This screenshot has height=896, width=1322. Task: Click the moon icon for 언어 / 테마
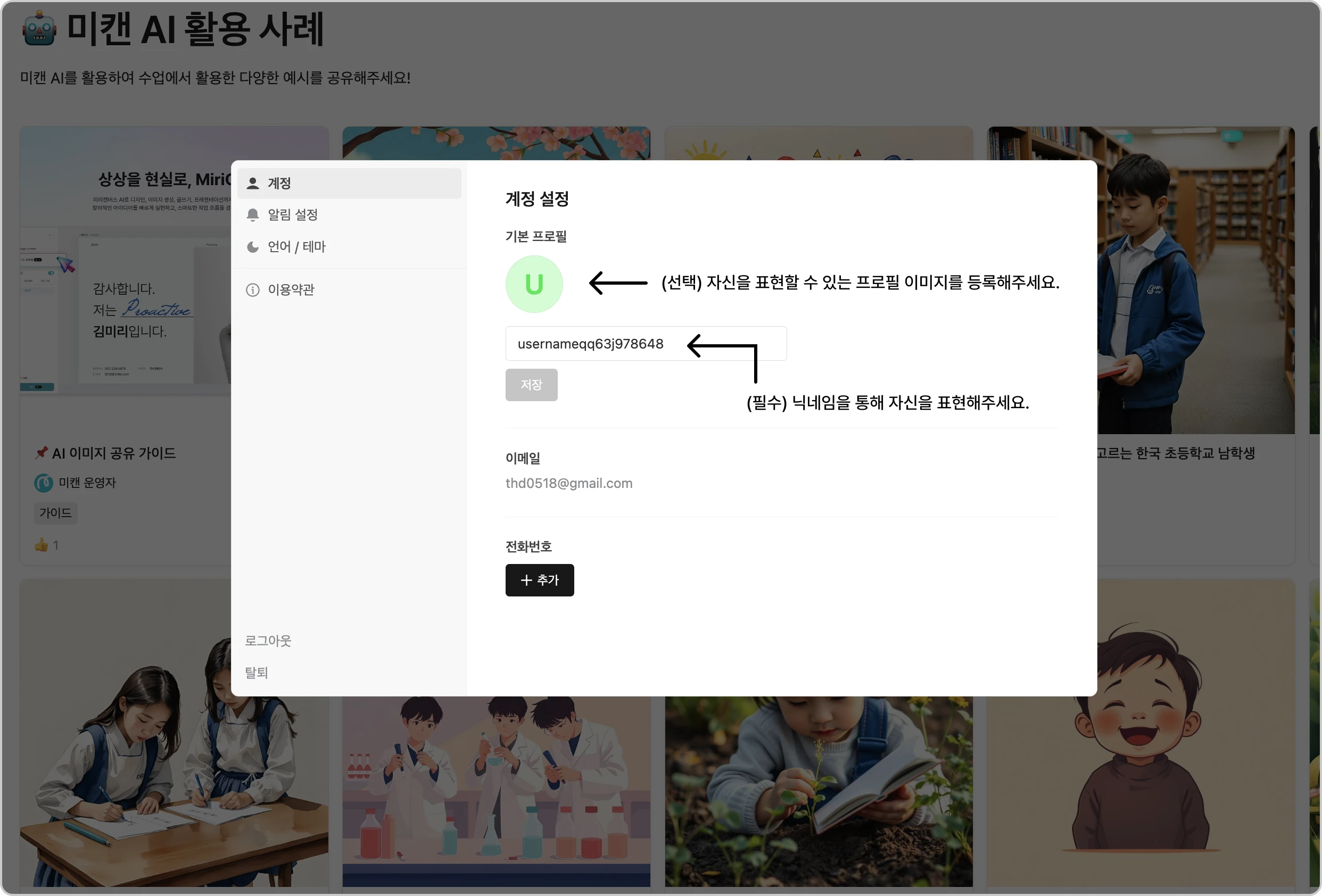(x=253, y=247)
